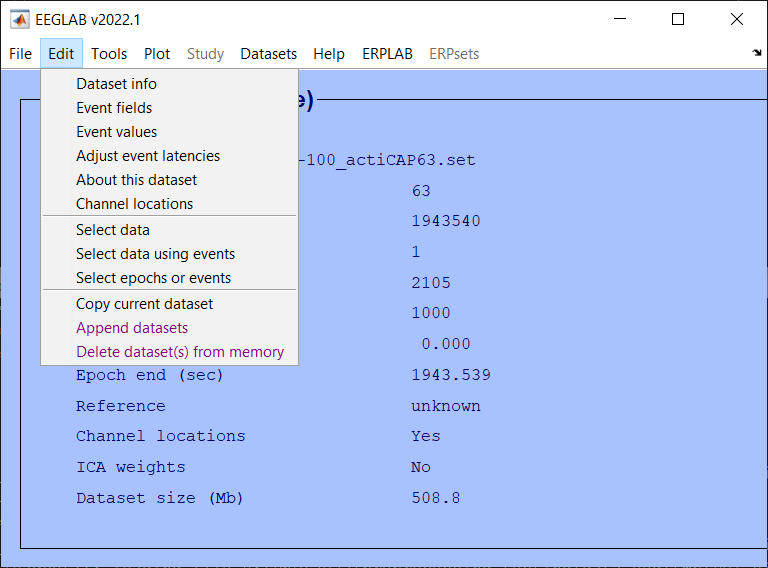Open the File menu
Image resolution: width=768 pixels, height=568 pixels.
coord(20,54)
